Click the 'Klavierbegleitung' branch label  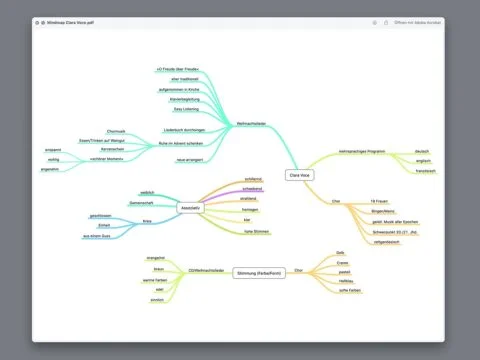tap(185, 99)
